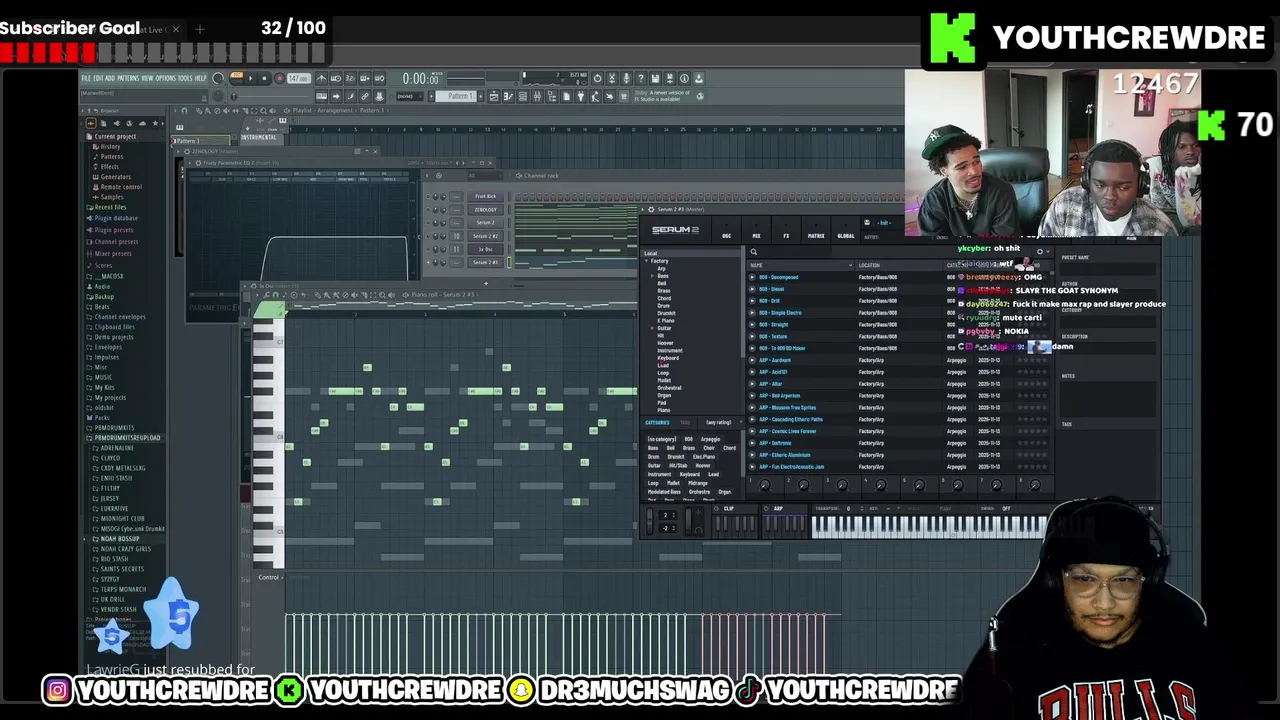Open History item in browser
Screen dimensions: 1280x720
click(x=110, y=146)
